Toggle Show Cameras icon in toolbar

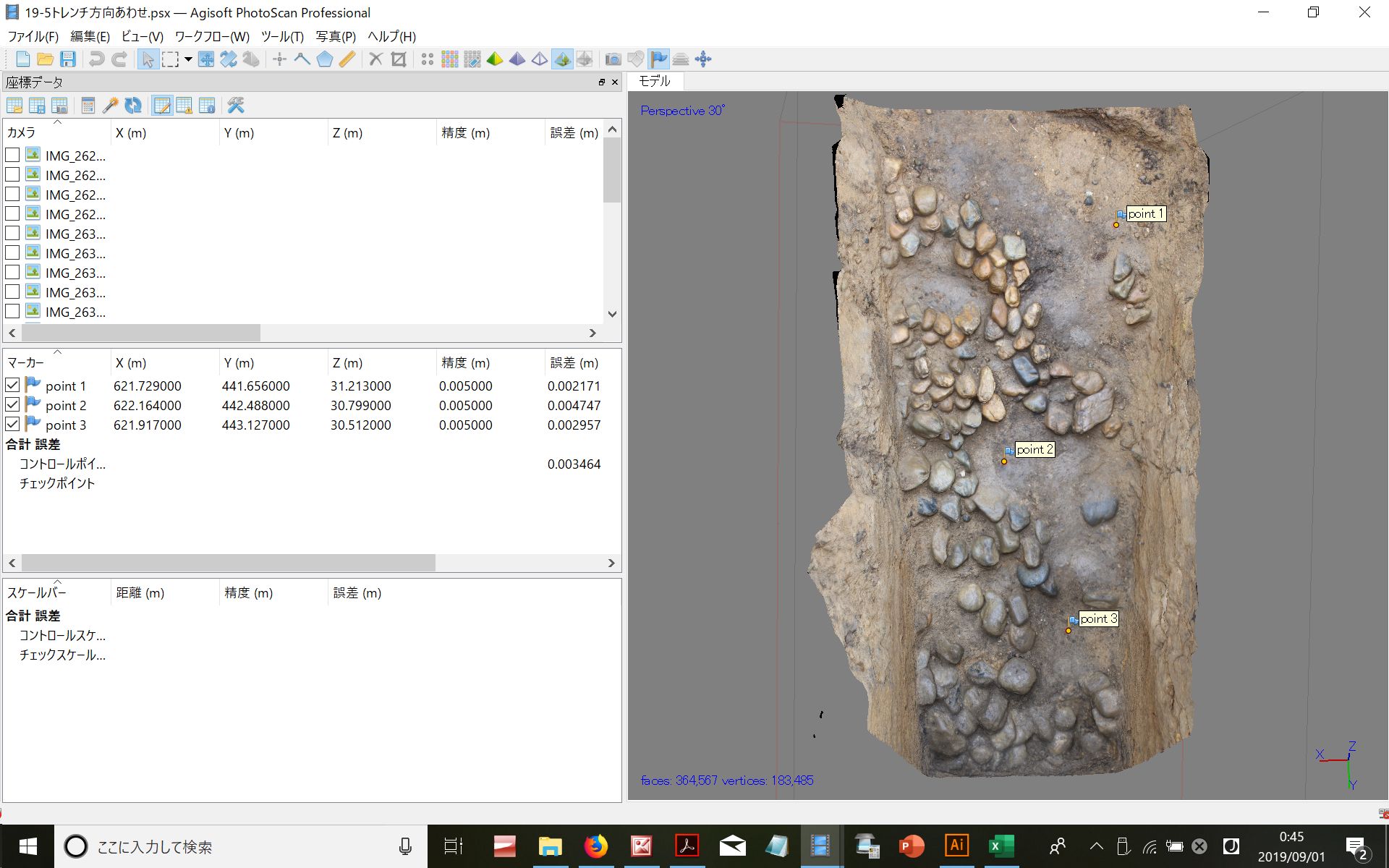click(x=613, y=59)
